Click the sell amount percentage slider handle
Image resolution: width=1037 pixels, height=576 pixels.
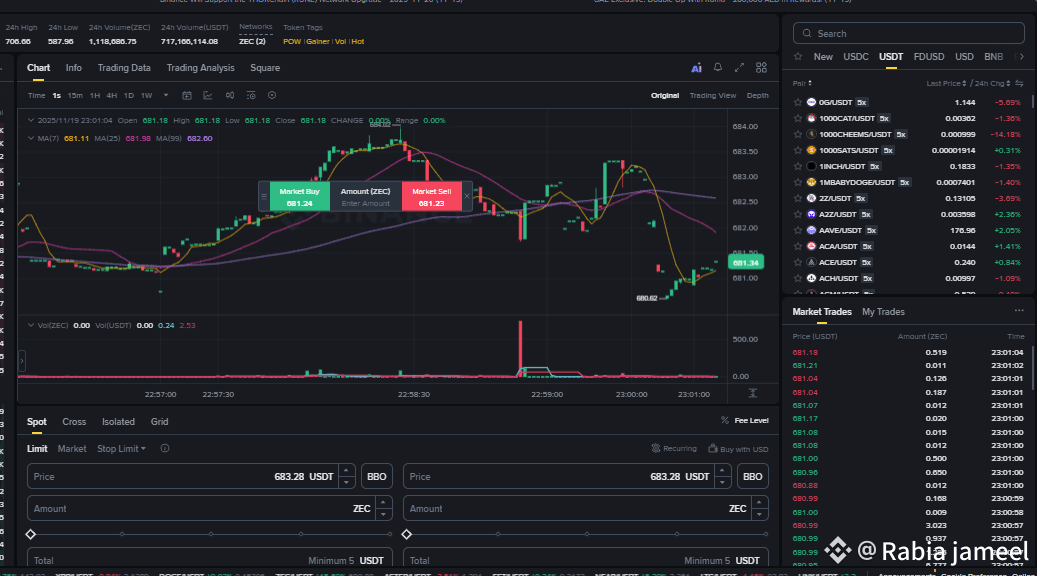(407, 534)
